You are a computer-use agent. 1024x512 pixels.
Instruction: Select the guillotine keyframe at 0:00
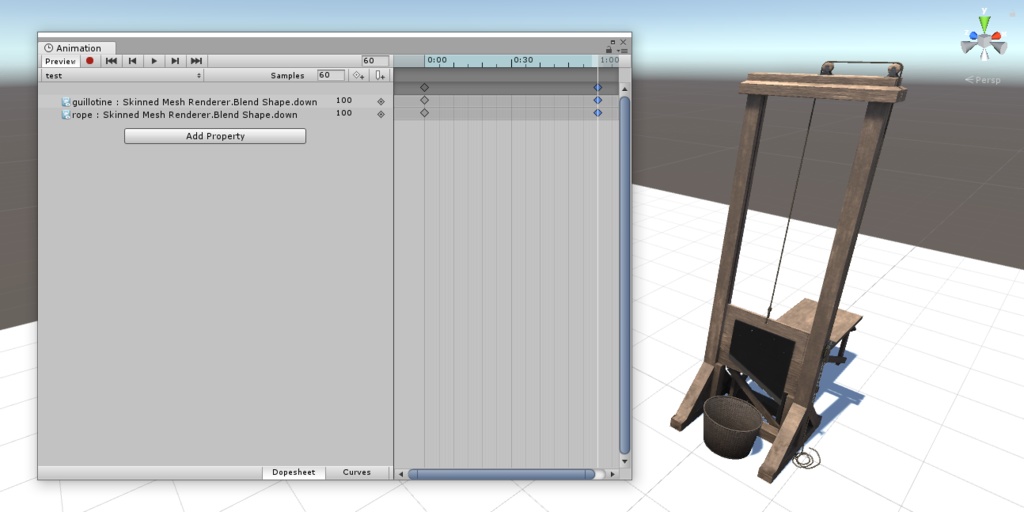click(424, 100)
